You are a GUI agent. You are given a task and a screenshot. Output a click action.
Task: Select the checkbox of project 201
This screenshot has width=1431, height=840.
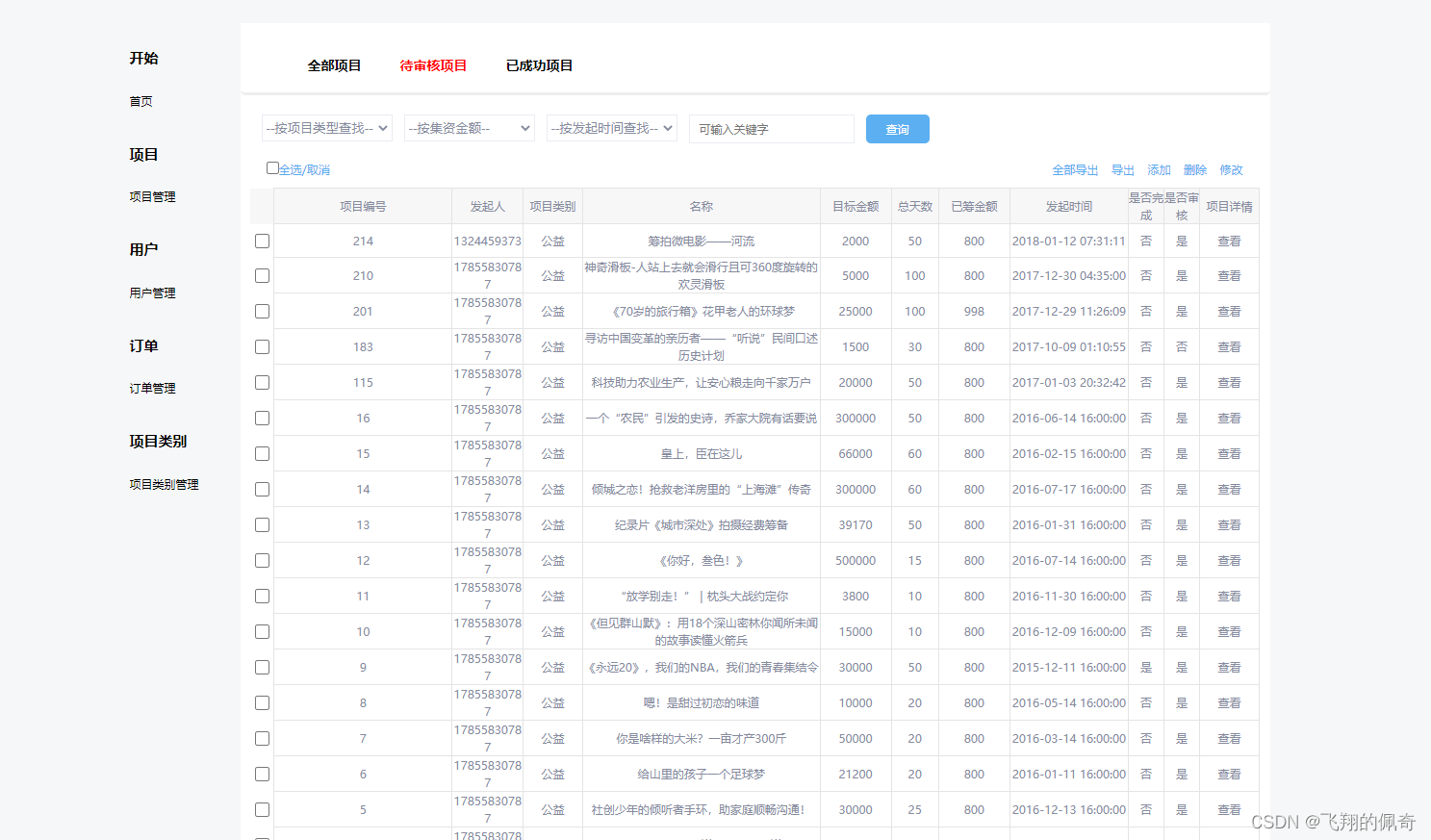point(262,311)
